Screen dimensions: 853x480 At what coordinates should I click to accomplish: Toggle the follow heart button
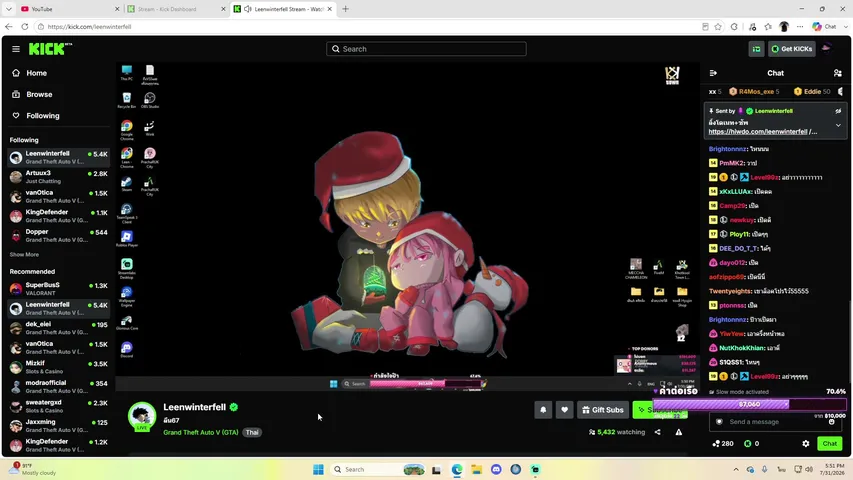coord(564,410)
